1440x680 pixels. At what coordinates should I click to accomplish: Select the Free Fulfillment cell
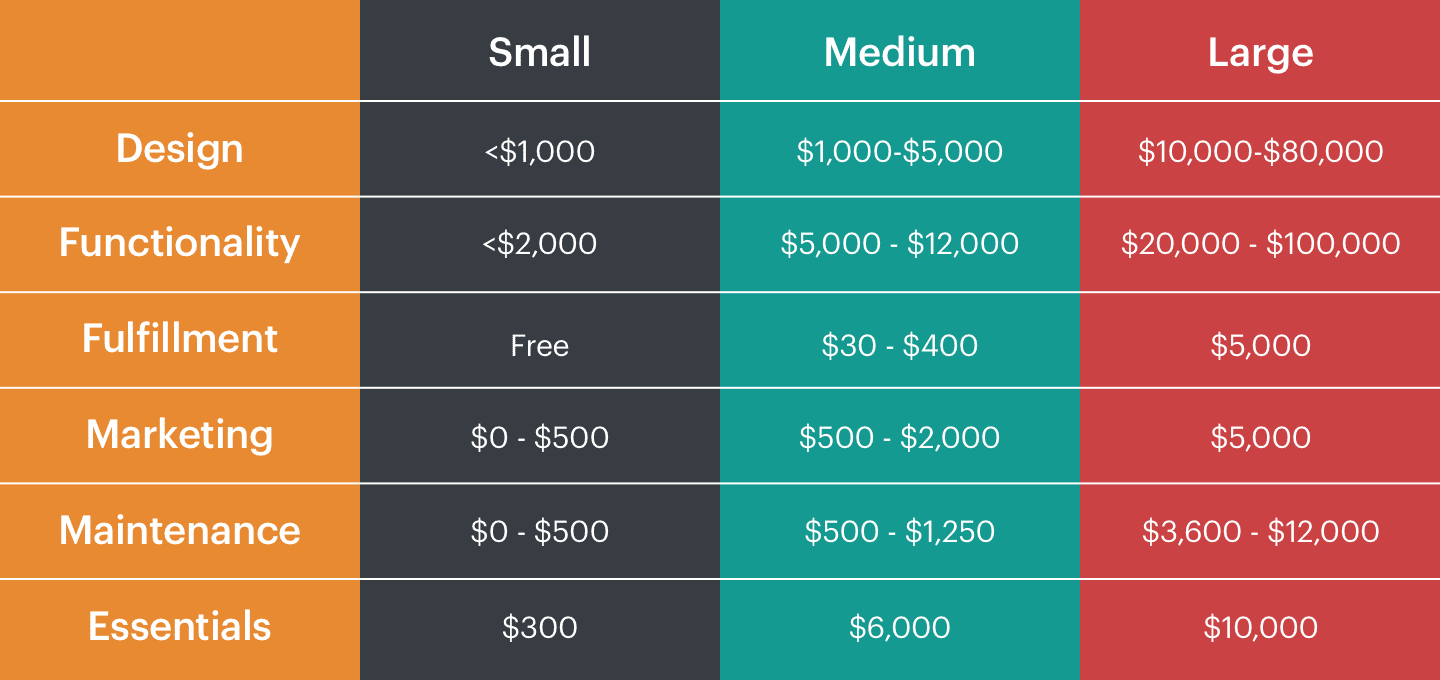click(x=539, y=346)
